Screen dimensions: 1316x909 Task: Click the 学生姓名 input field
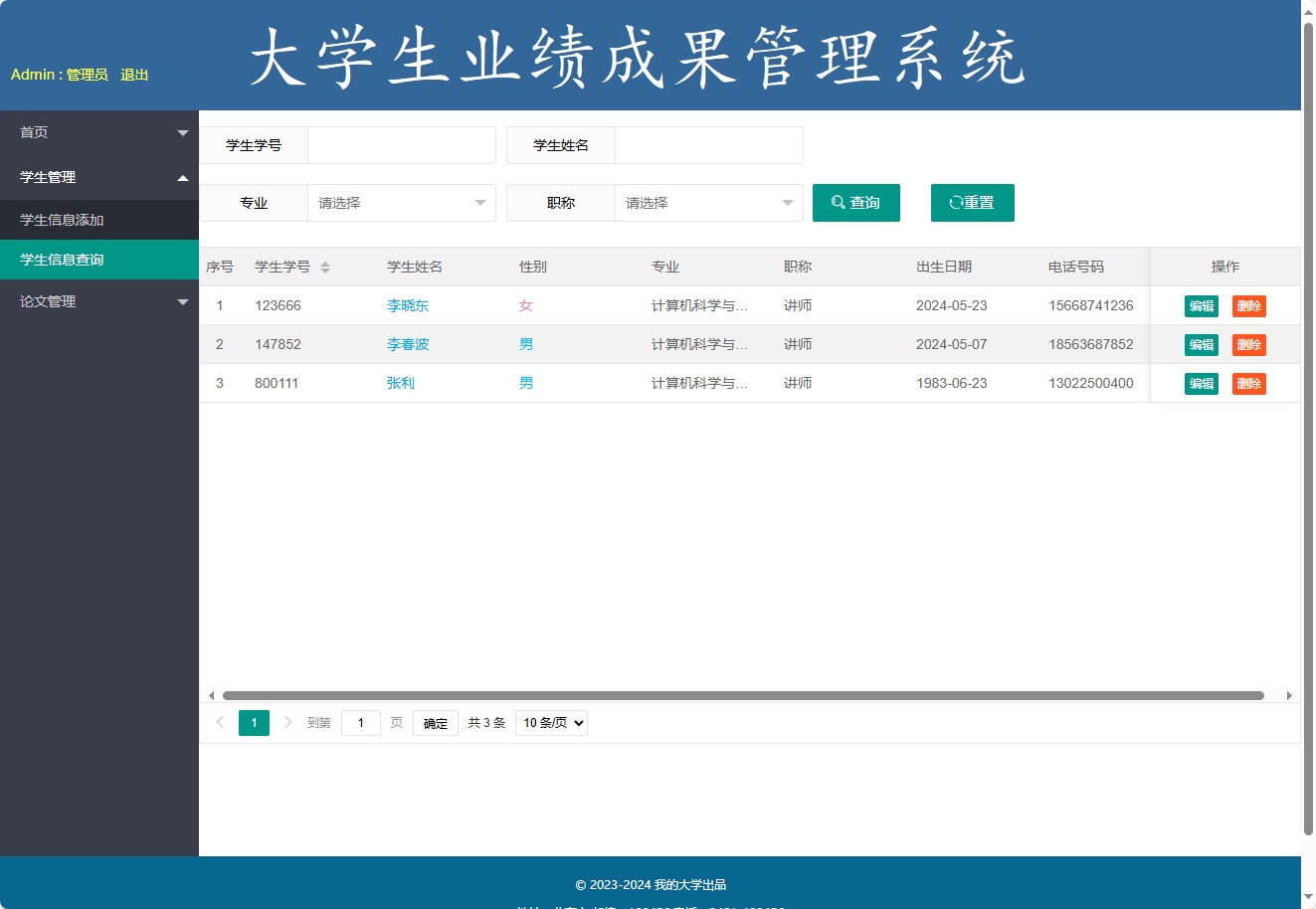(708, 145)
